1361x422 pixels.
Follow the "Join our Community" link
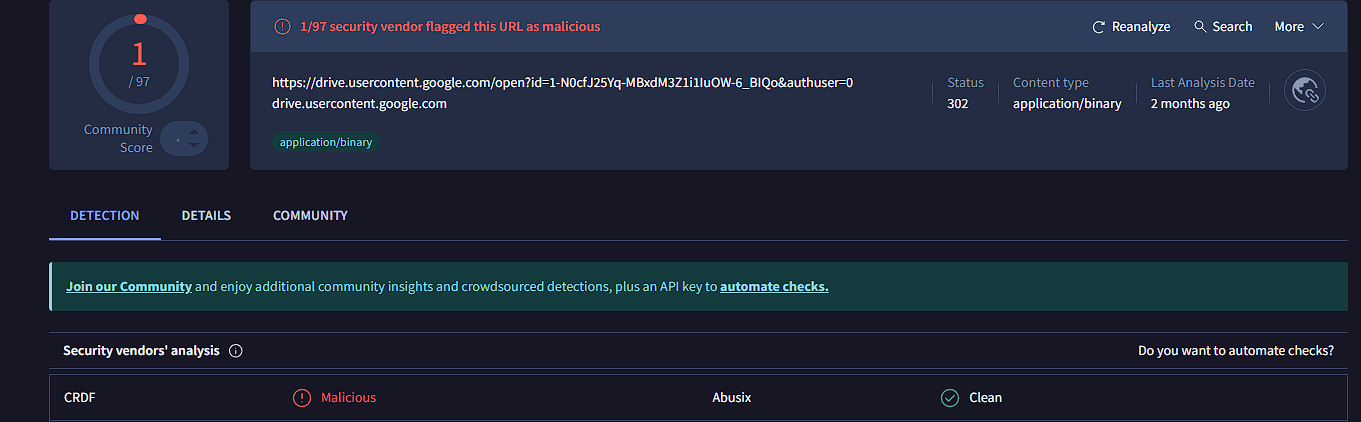(129, 287)
